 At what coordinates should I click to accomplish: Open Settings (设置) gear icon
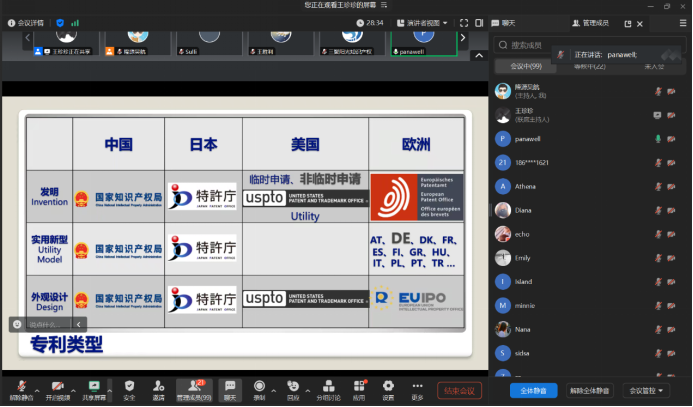[388, 386]
